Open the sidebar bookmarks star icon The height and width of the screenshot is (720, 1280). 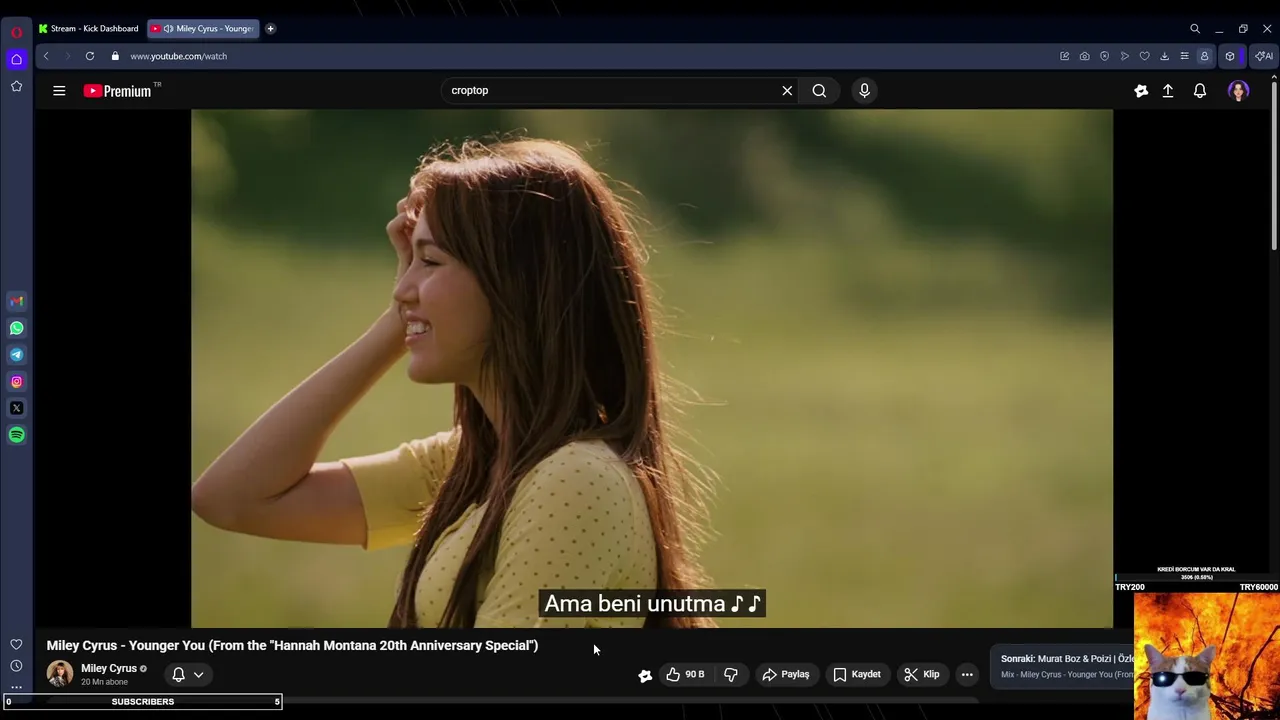(x=16, y=86)
